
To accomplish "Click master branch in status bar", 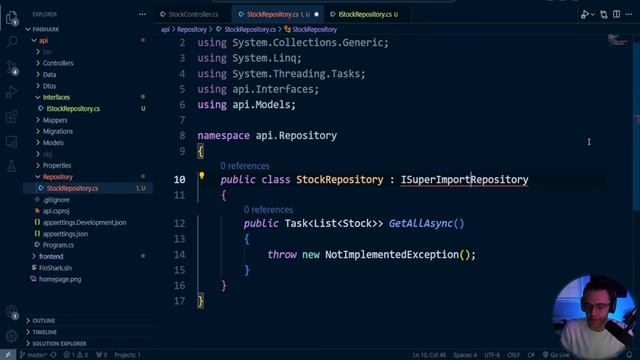I will coord(34,355).
